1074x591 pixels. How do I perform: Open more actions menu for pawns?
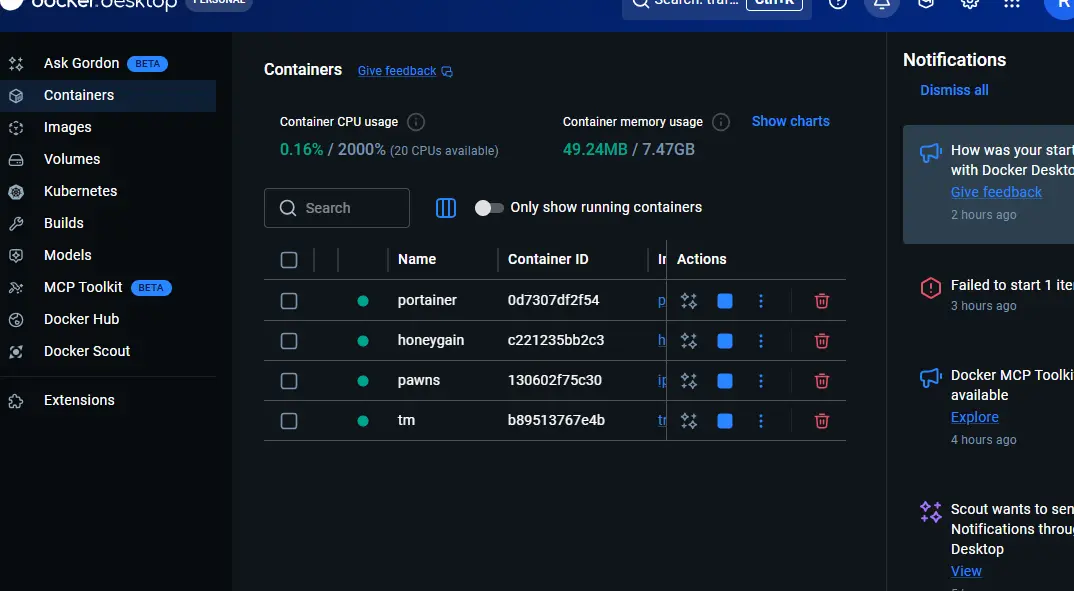coord(760,381)
